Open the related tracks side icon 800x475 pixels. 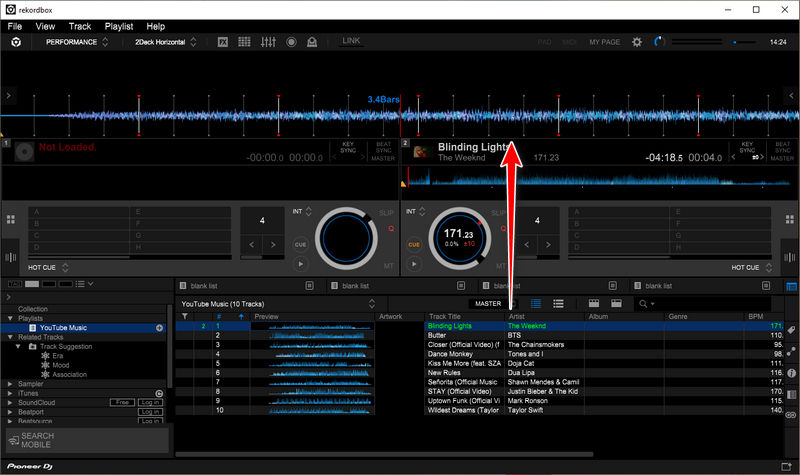pyautogui.click(x=791, y=352)
